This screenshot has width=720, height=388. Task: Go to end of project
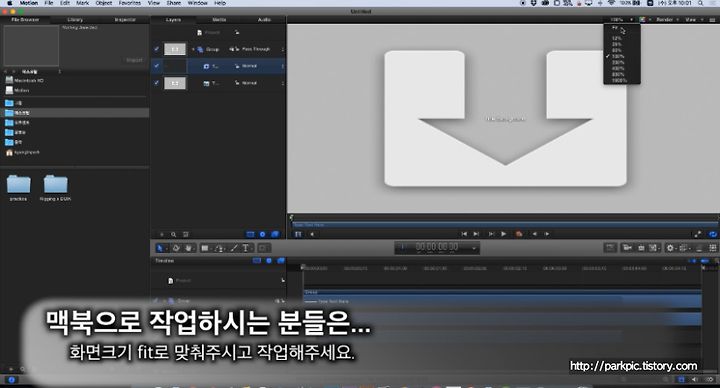click(477, 234)
